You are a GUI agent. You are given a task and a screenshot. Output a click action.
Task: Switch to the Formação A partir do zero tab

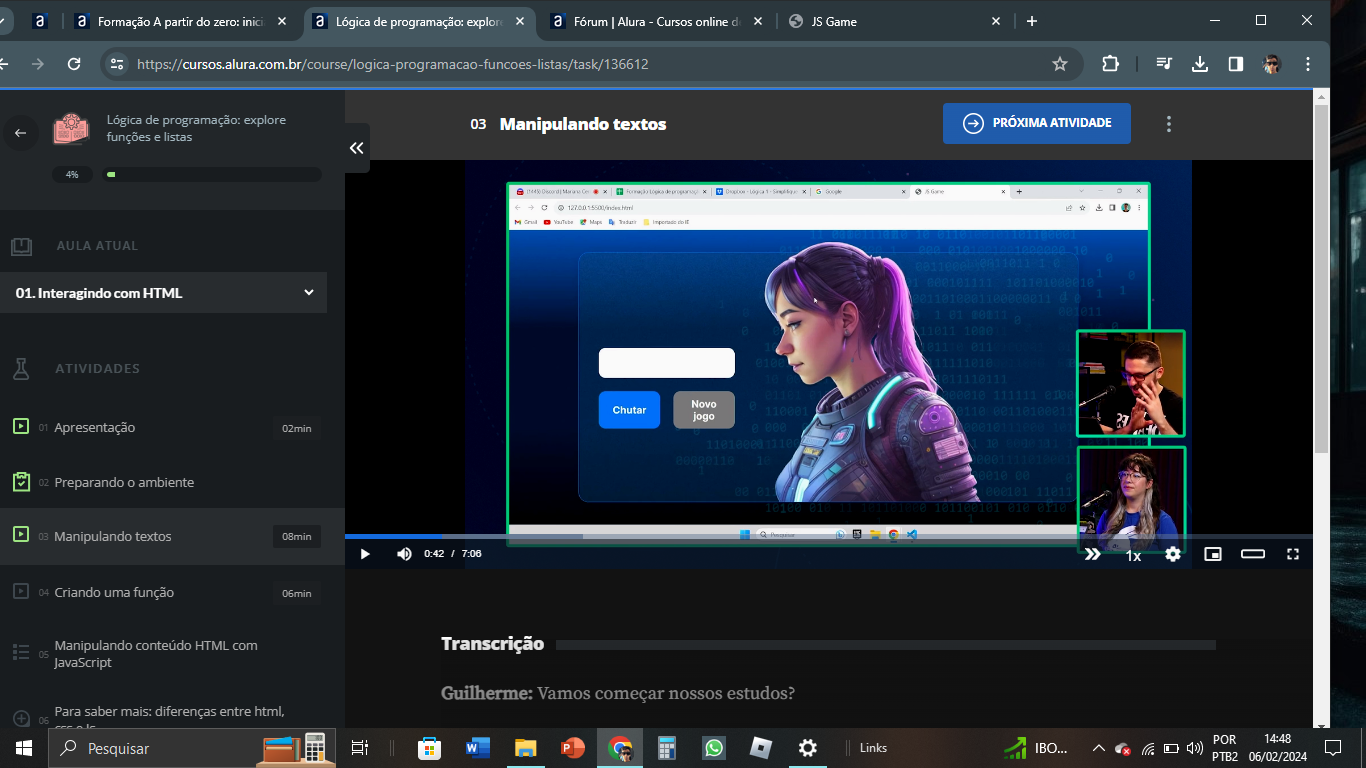(x=180, y=21)
